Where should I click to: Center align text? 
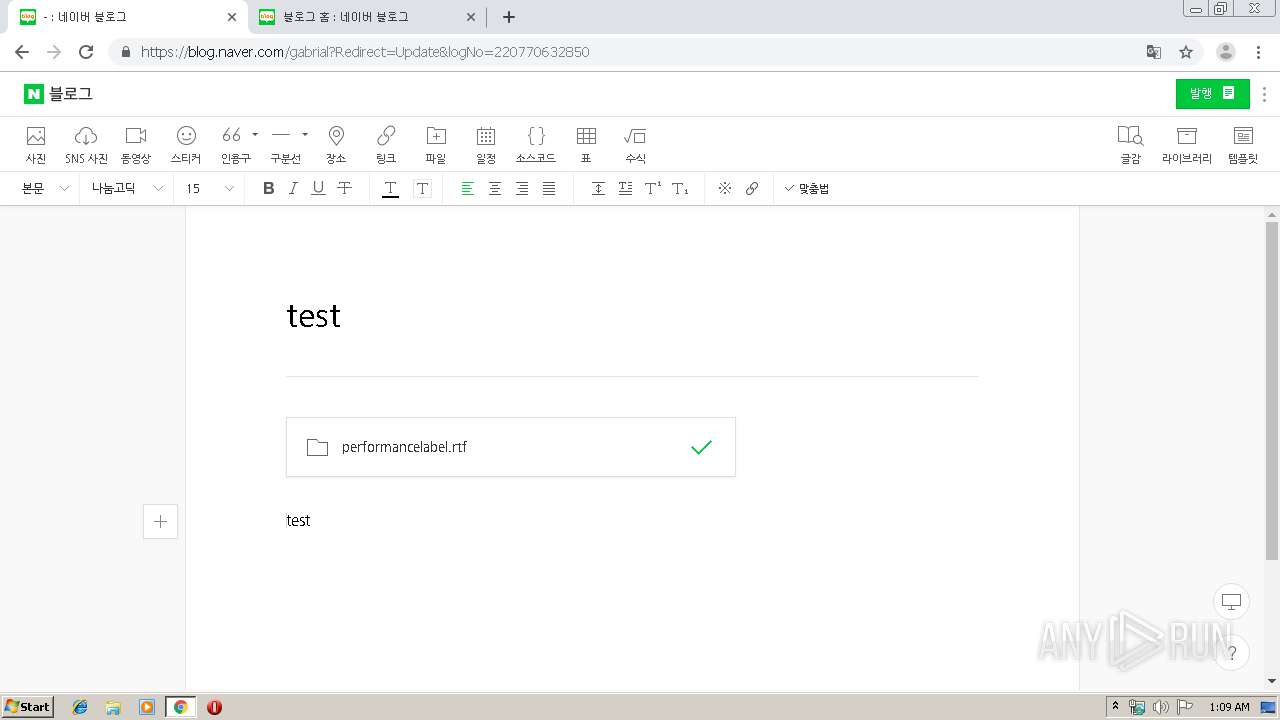[494, 189]
